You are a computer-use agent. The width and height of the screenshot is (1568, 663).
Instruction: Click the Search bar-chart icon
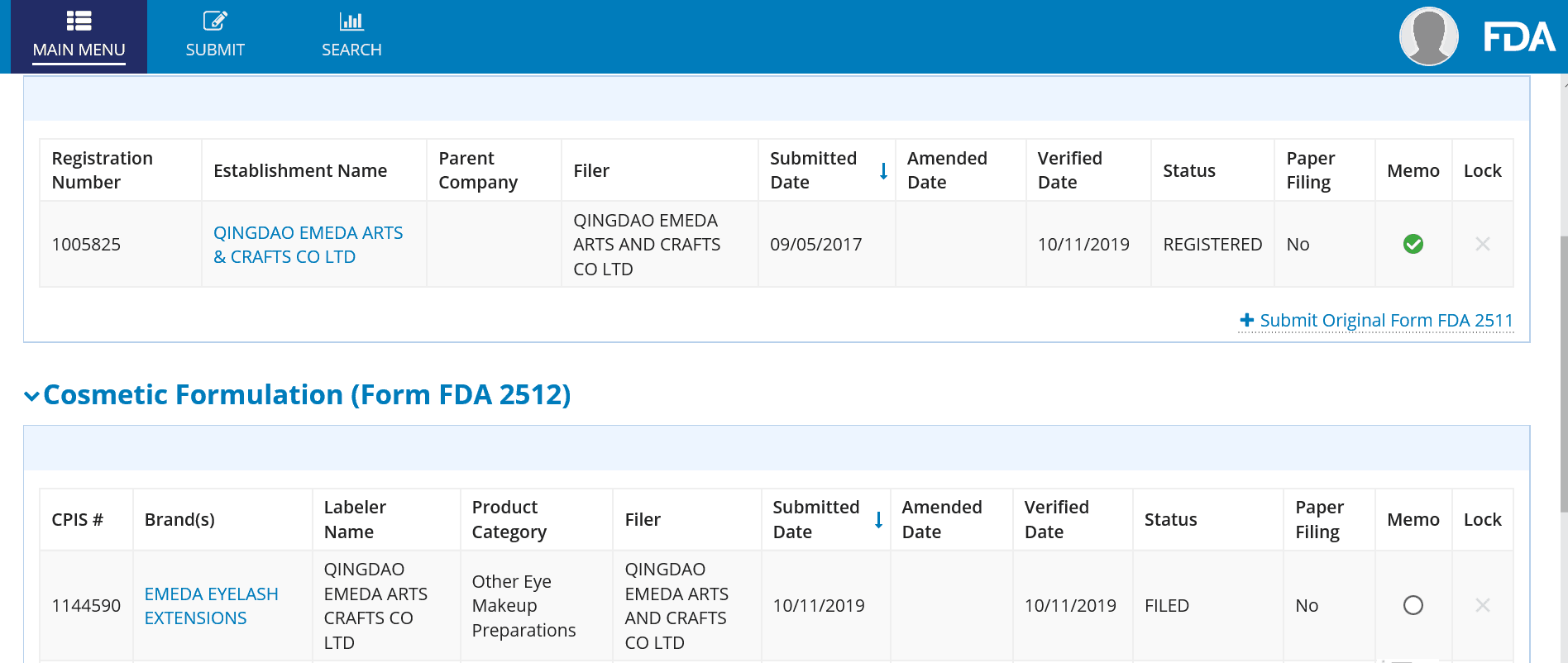point(351,21)
